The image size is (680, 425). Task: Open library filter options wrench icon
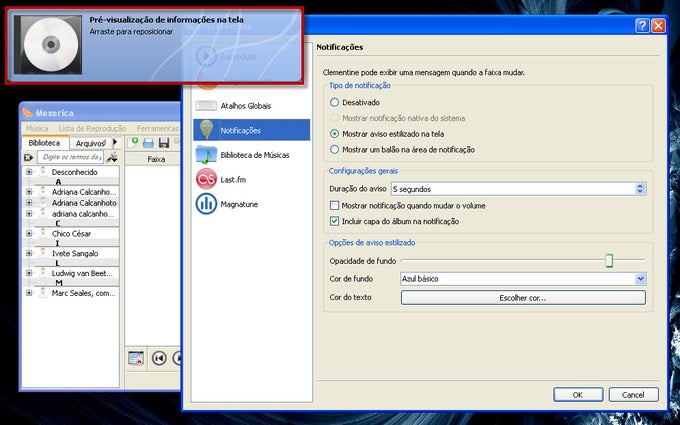coord(112,157)
